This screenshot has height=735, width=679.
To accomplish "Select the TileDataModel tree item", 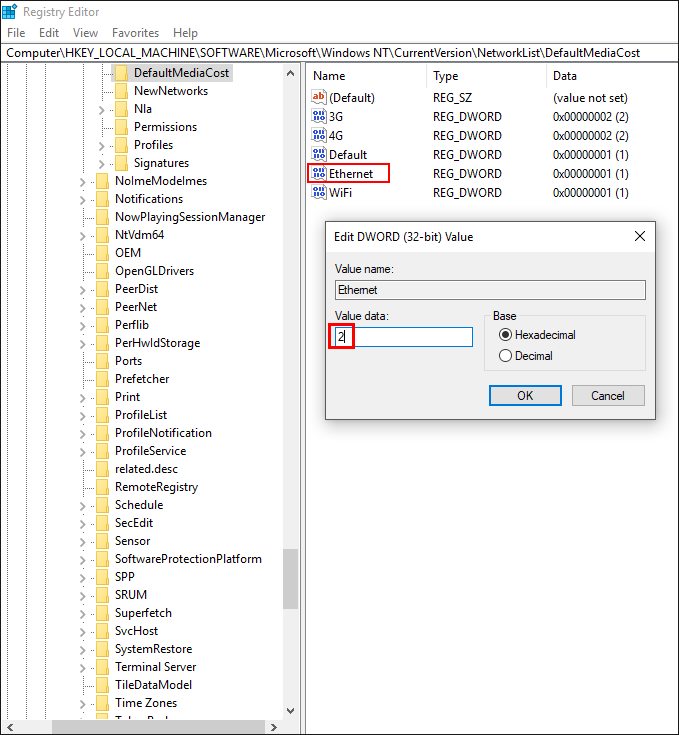I will (154, 685).
